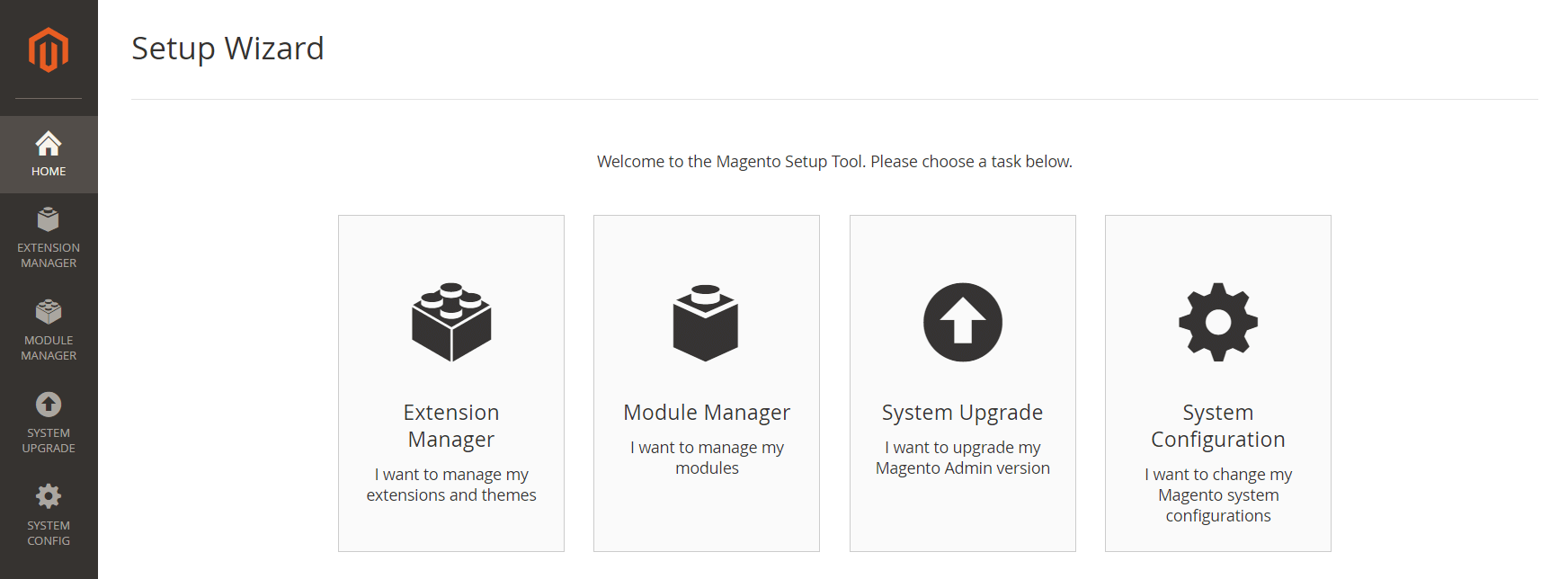This screenshot has width=1568, height=579.
Task: Choose the SYSTEM UPGRADE sidebar label
Action: tap(49, 441)
